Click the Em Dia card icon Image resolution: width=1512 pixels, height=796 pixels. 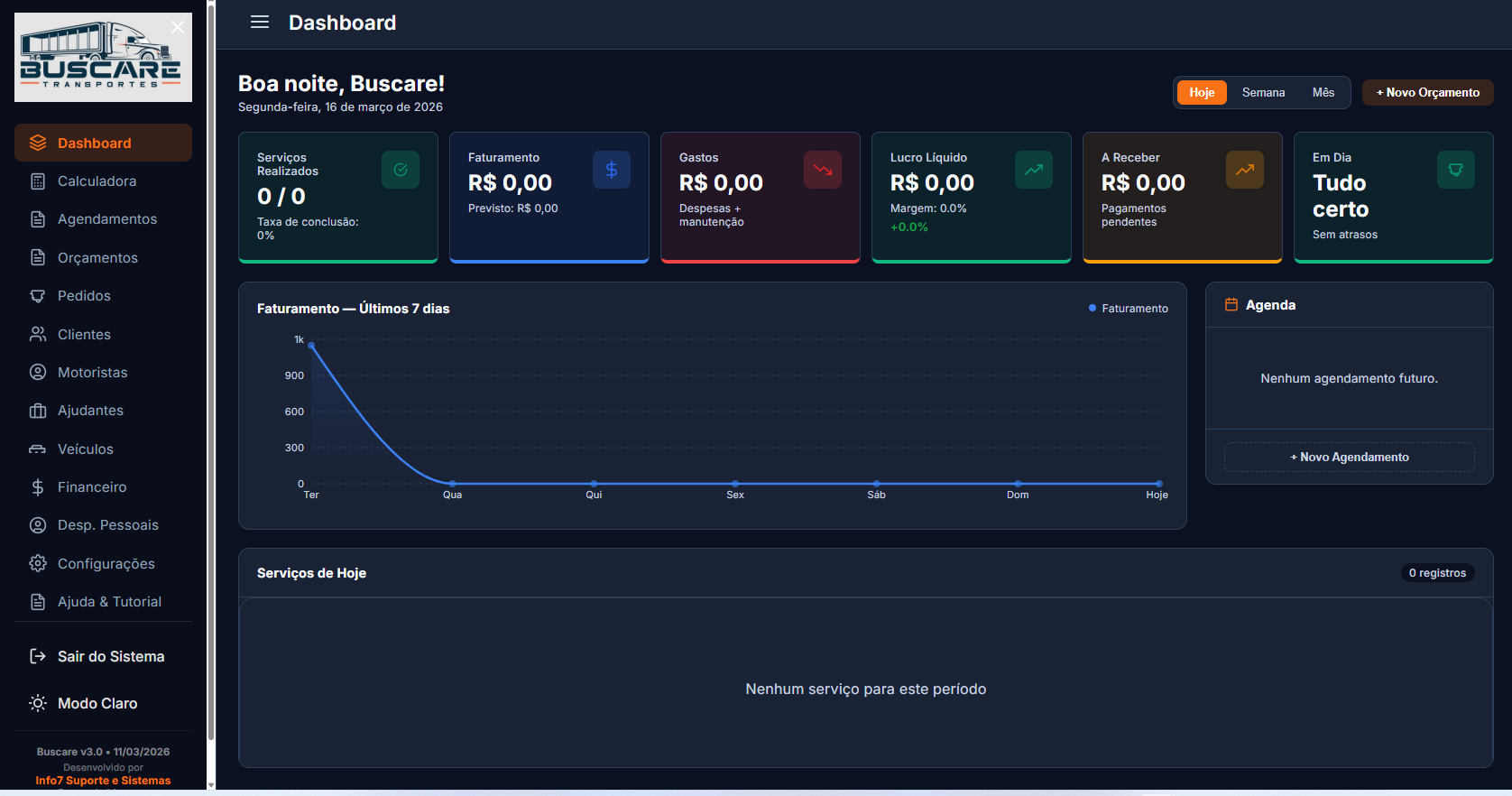[x=1455, y=170]
